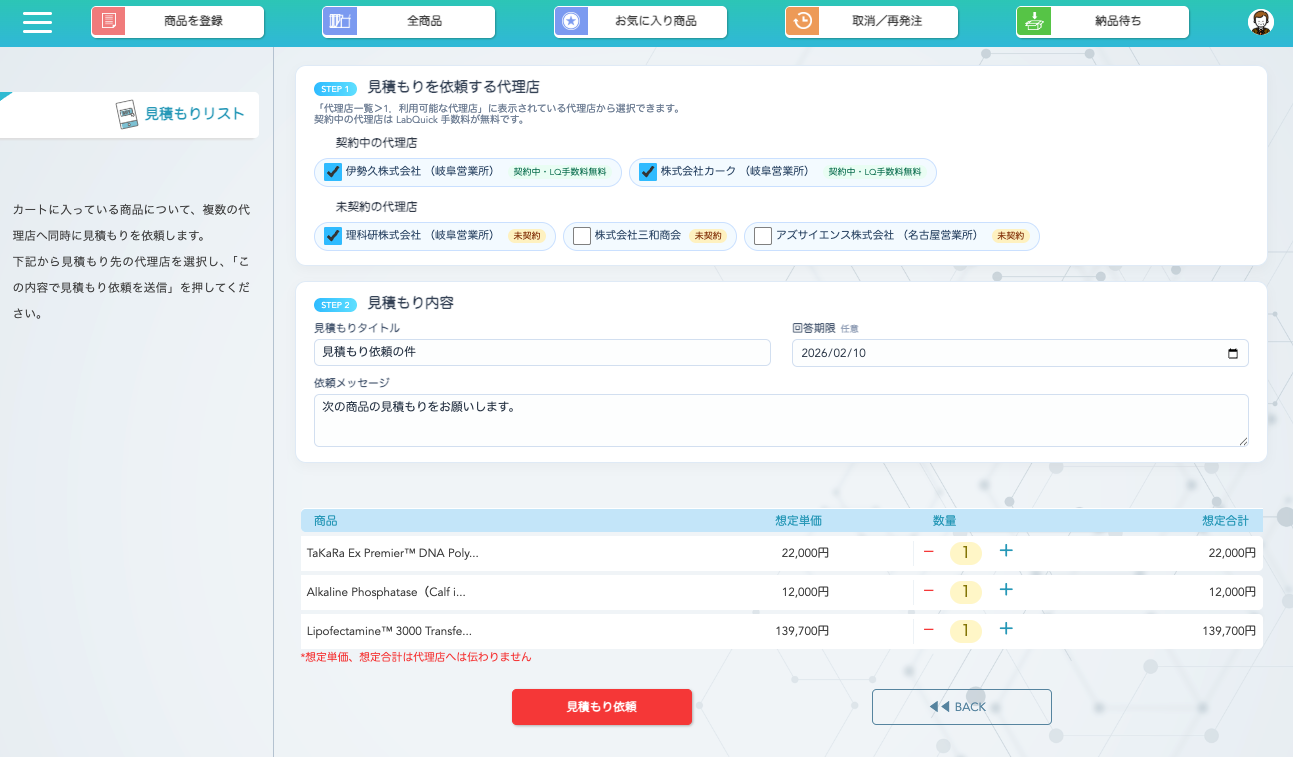
Task: Click the 取消／再発注 clock icon
Action: click(802, 21)
